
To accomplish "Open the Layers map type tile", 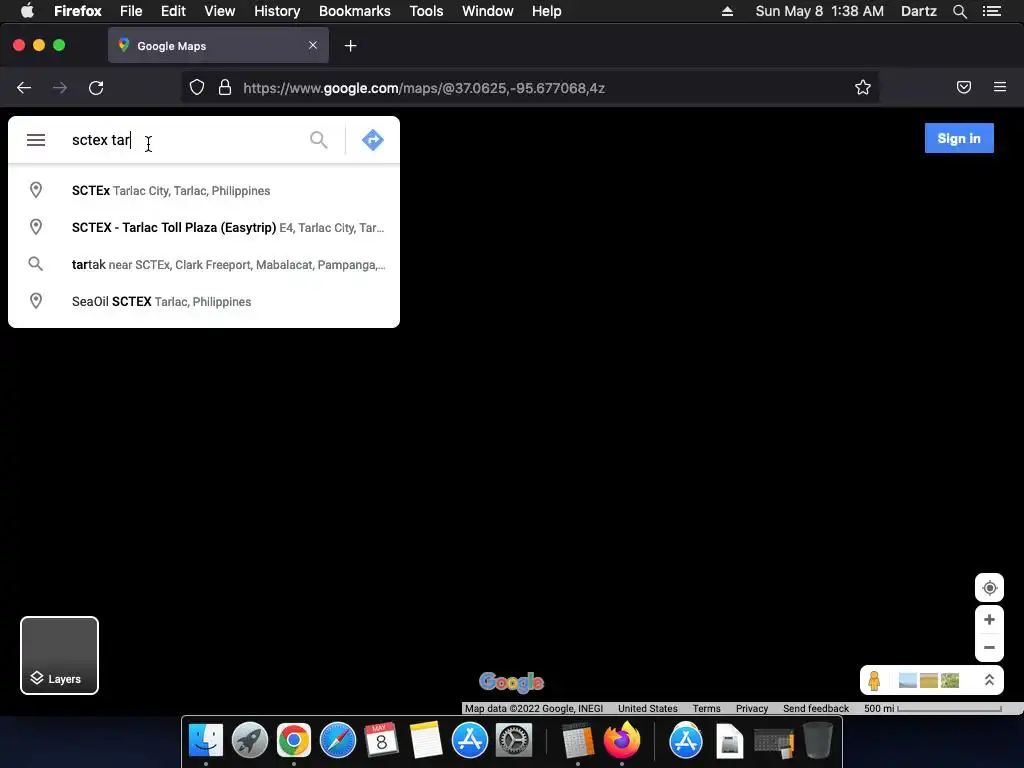I will (x=59, y=655).
